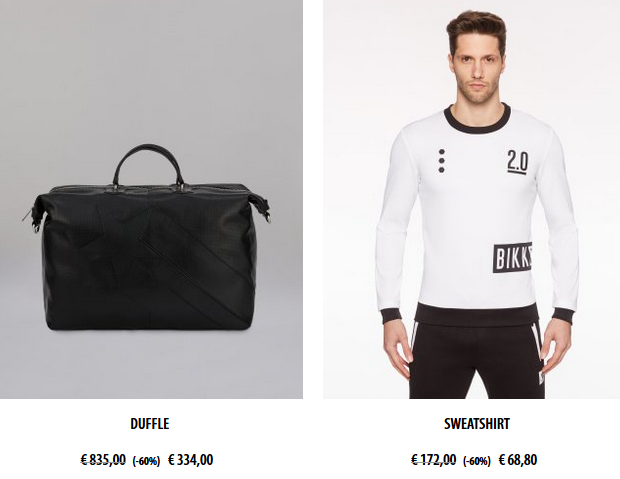Screen dimensions: 620x479
Task: Open the white sweatshirt model photo
Action: click(x=471, y=199)
